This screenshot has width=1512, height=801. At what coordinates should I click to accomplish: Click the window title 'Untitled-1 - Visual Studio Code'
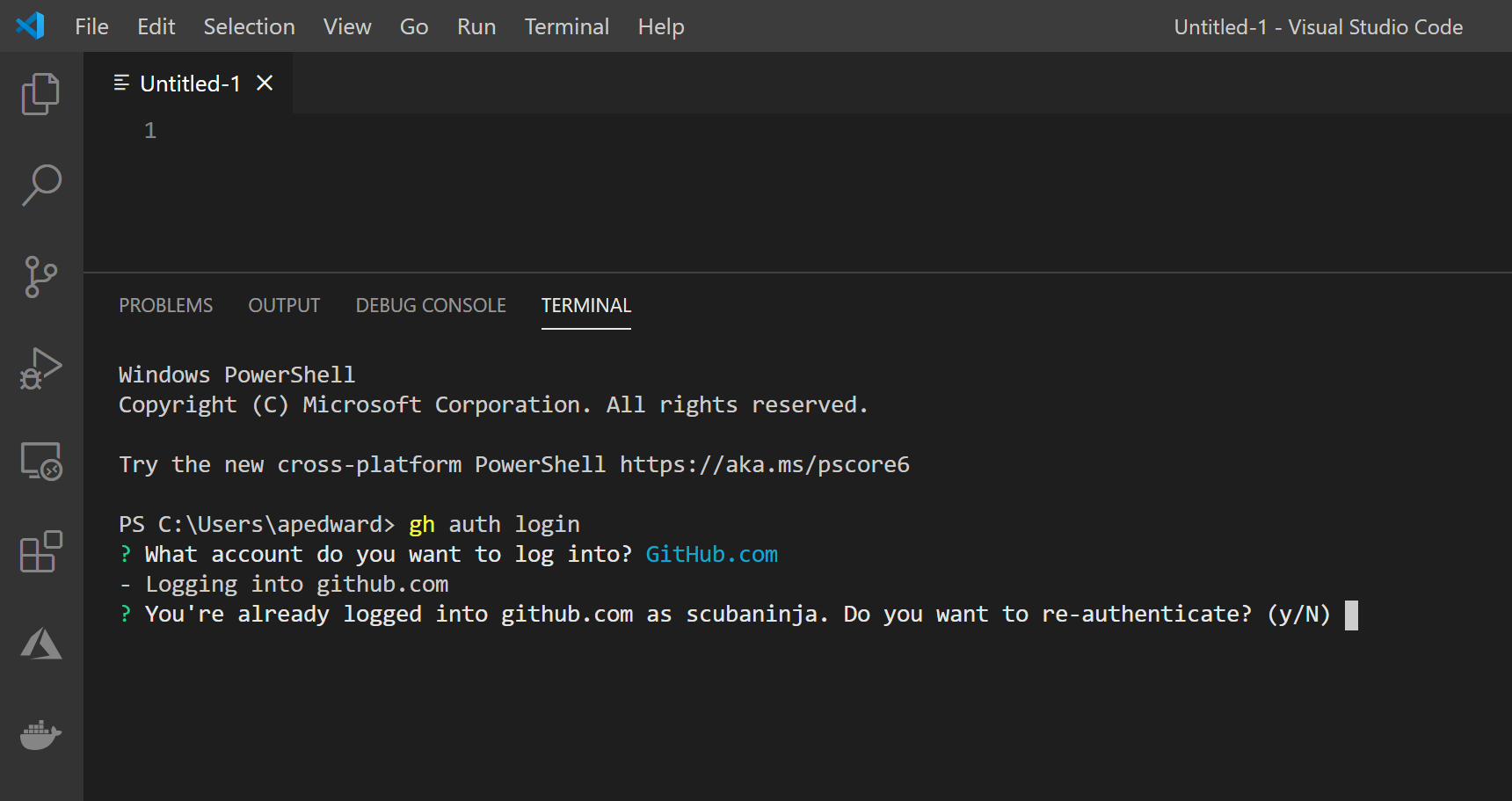(1318, 26)
